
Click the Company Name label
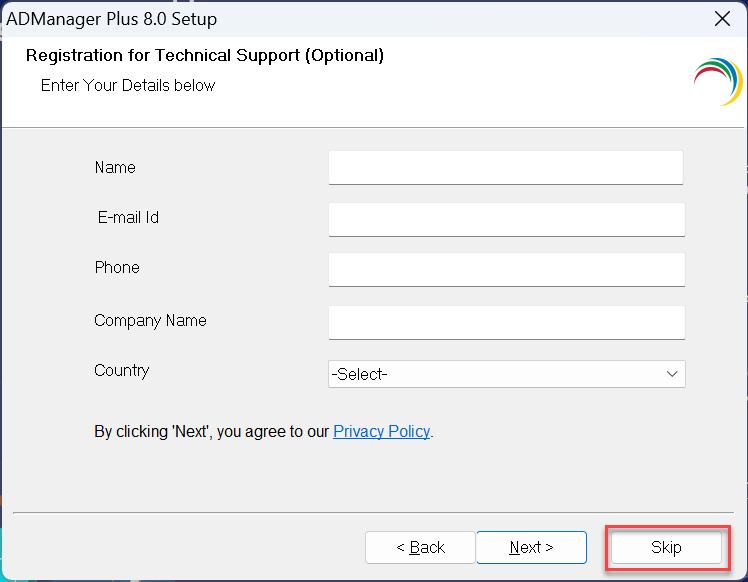click(150, 321)
